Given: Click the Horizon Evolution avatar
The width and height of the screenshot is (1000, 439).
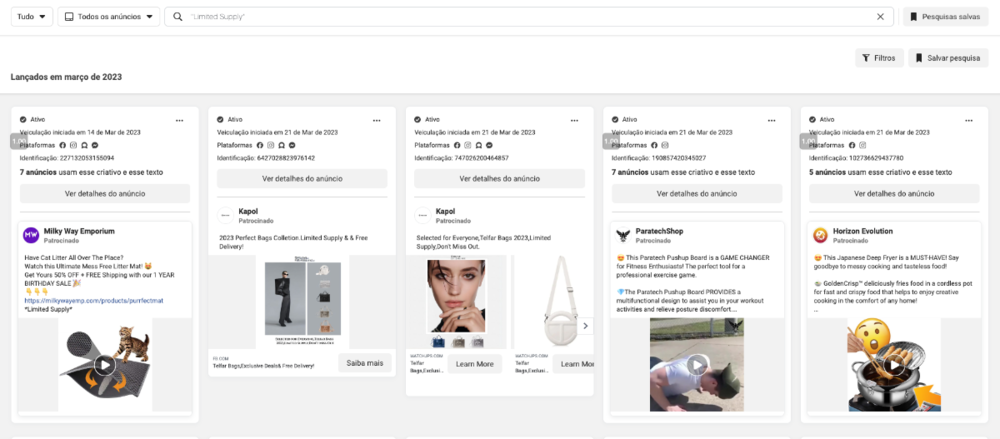Looking at the screenshot, I should [821, 235].
